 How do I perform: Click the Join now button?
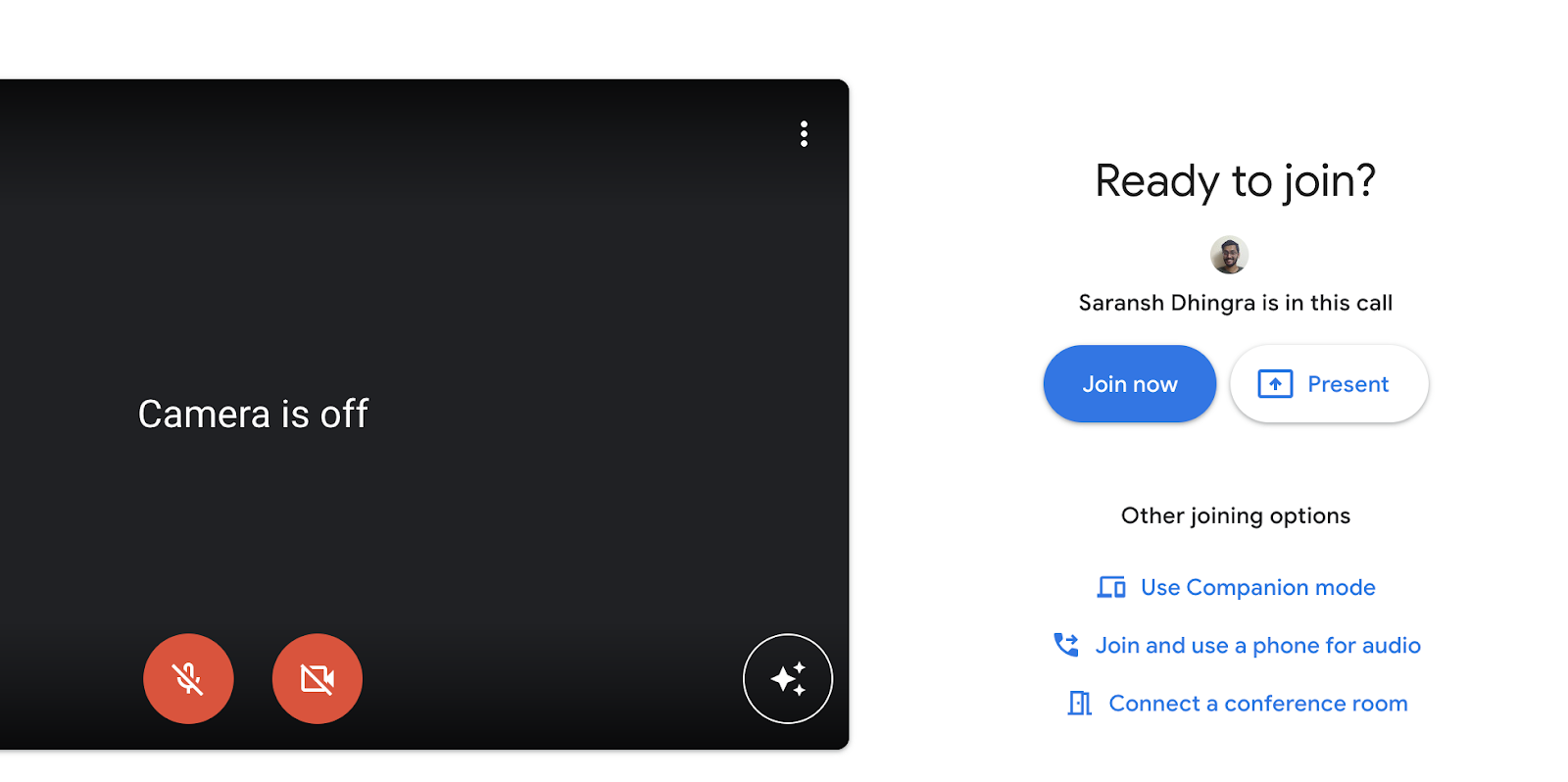point(1129,384)
